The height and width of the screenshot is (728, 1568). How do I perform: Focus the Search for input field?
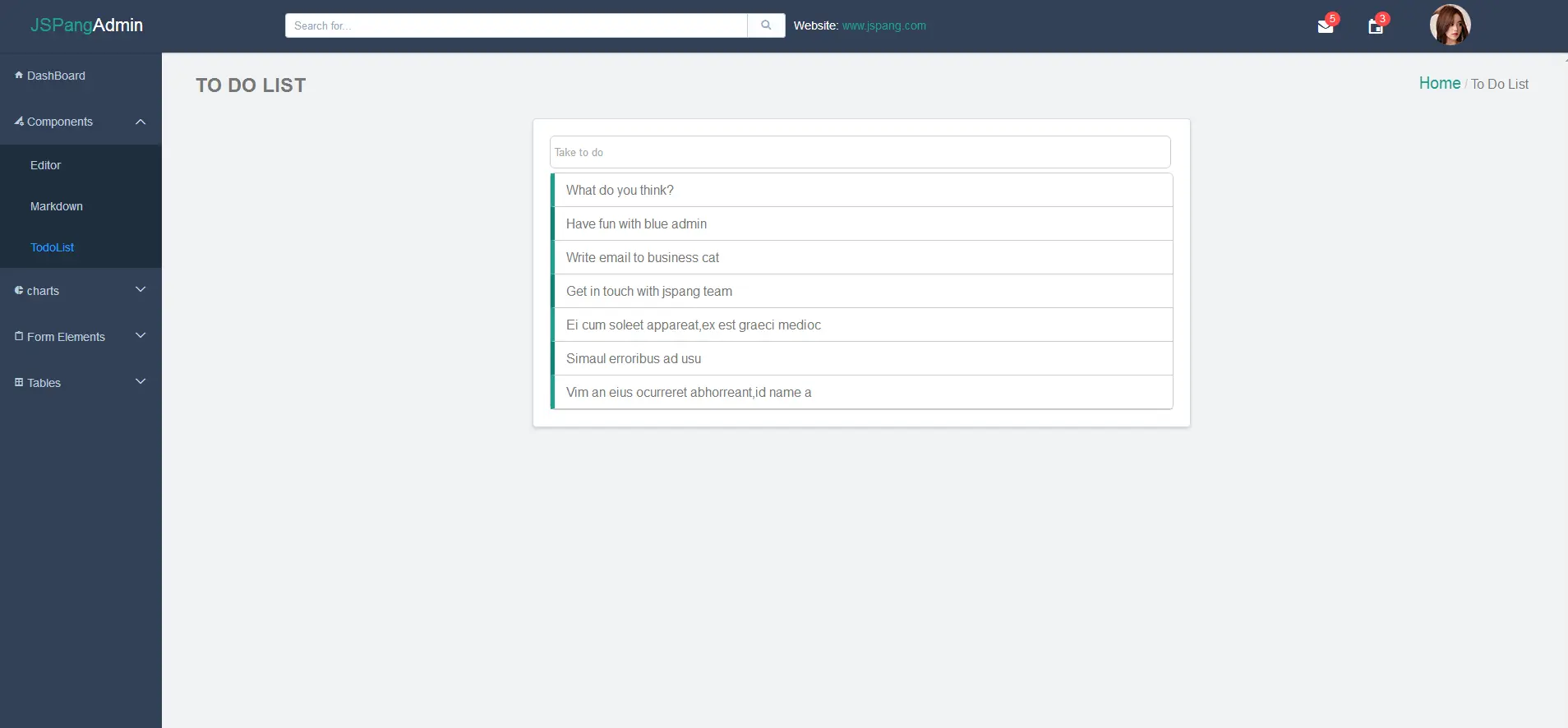[516, 25]
